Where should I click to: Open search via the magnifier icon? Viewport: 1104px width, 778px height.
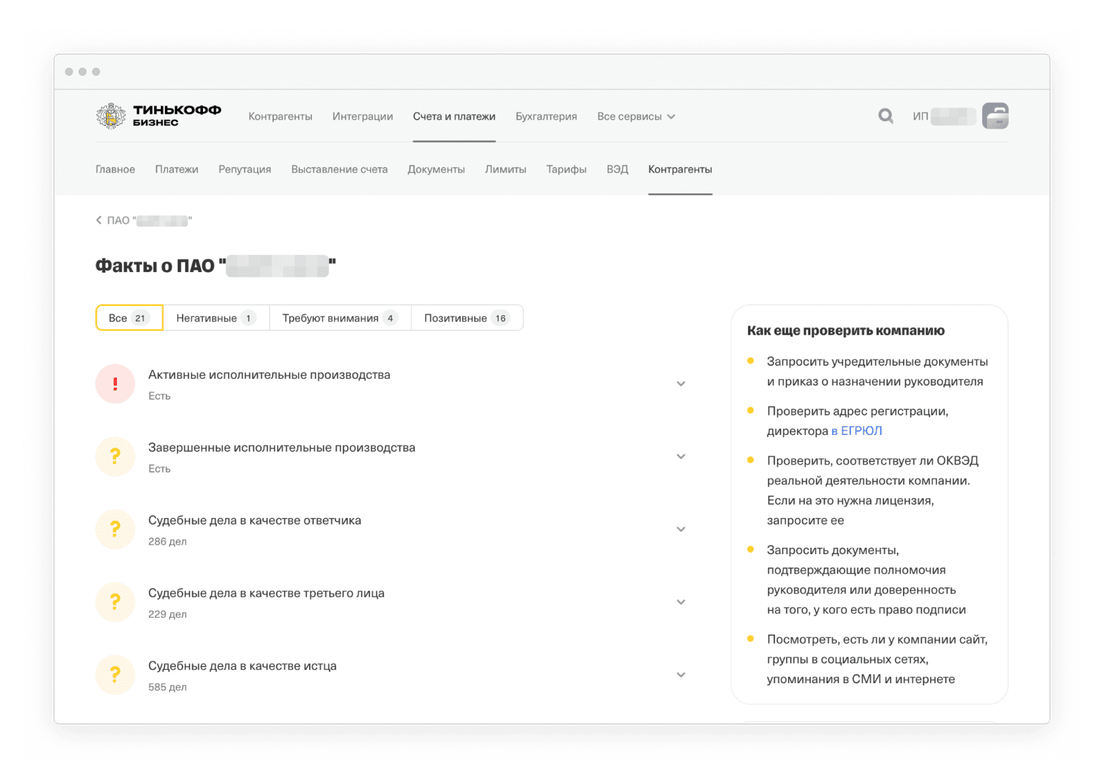click(x=886, y=116)
